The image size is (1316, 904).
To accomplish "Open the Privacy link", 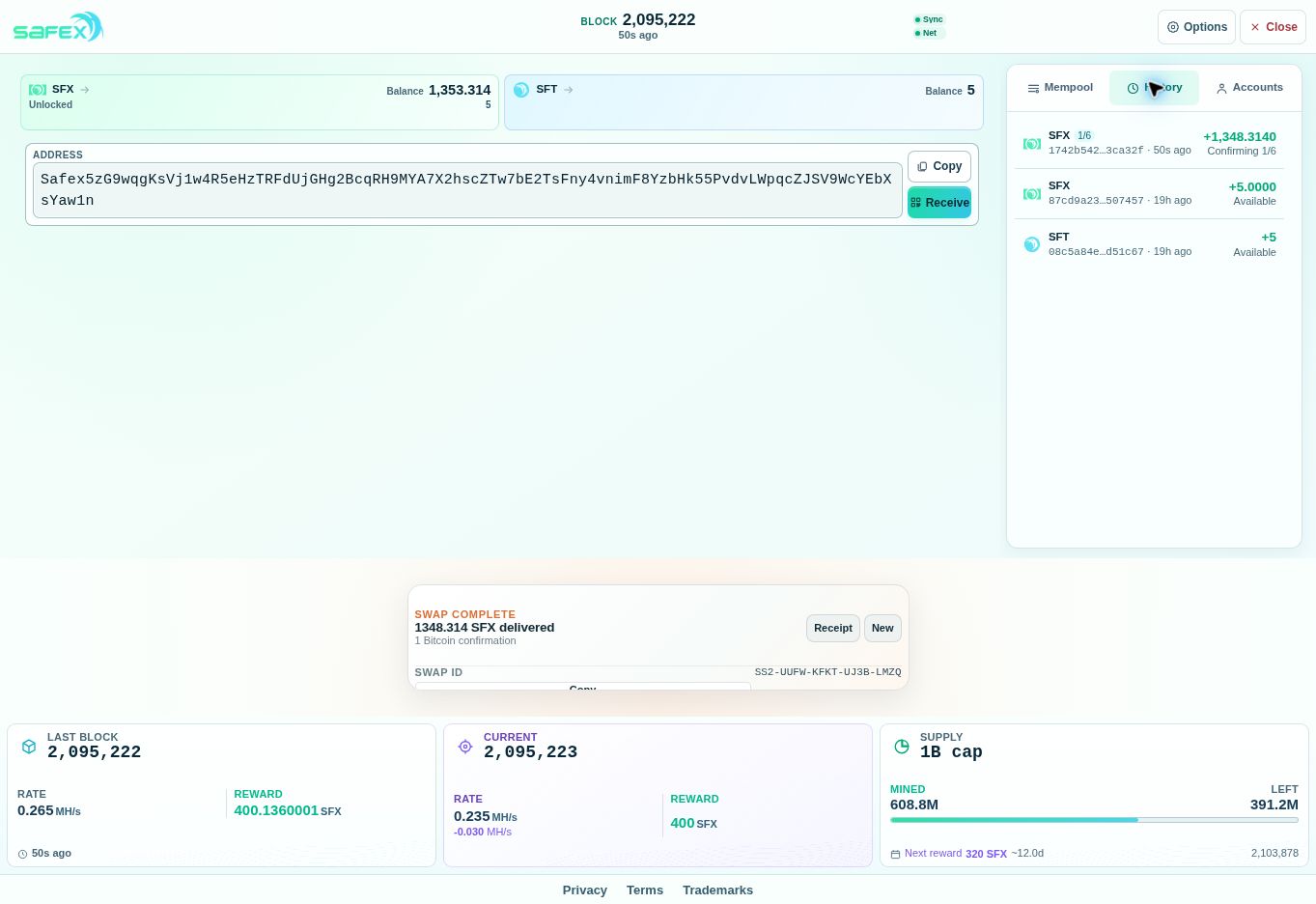I will coord(585,890).
